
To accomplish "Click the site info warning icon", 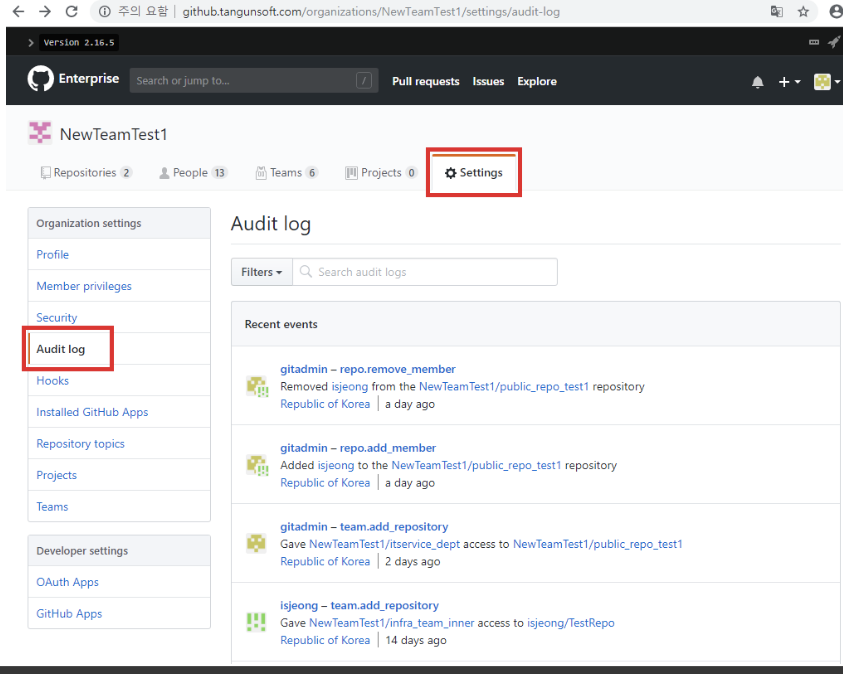I will pyautogui.click(x=105, y=11).
